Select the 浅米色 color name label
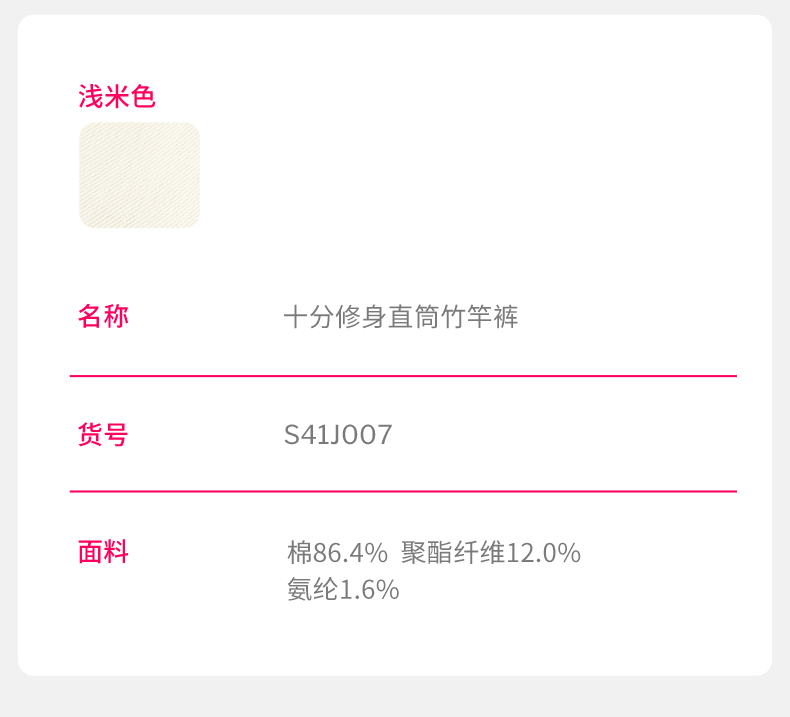This screenshot has height=717, width=790. pos(117,97)
